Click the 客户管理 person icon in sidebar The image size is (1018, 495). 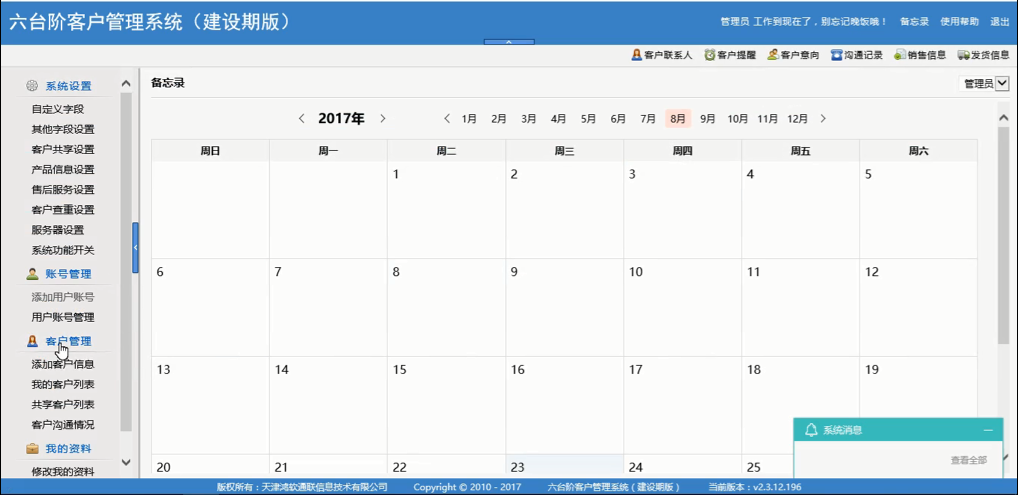pos(32,341)
